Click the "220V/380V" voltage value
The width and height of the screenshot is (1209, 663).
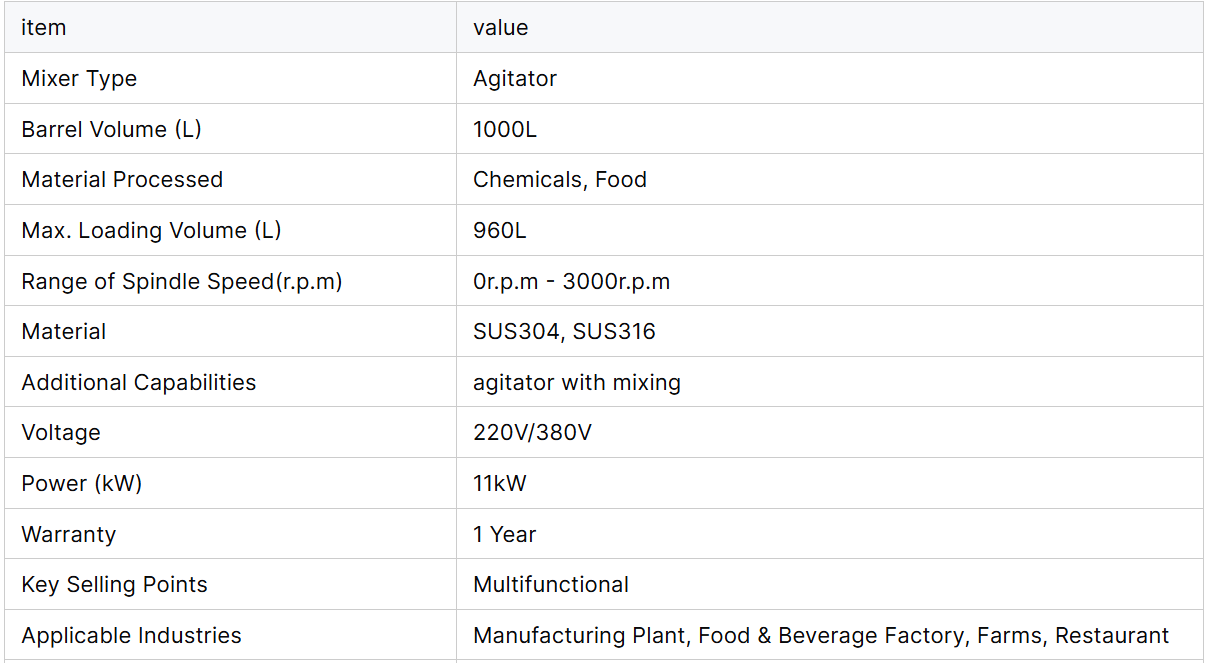530,433
